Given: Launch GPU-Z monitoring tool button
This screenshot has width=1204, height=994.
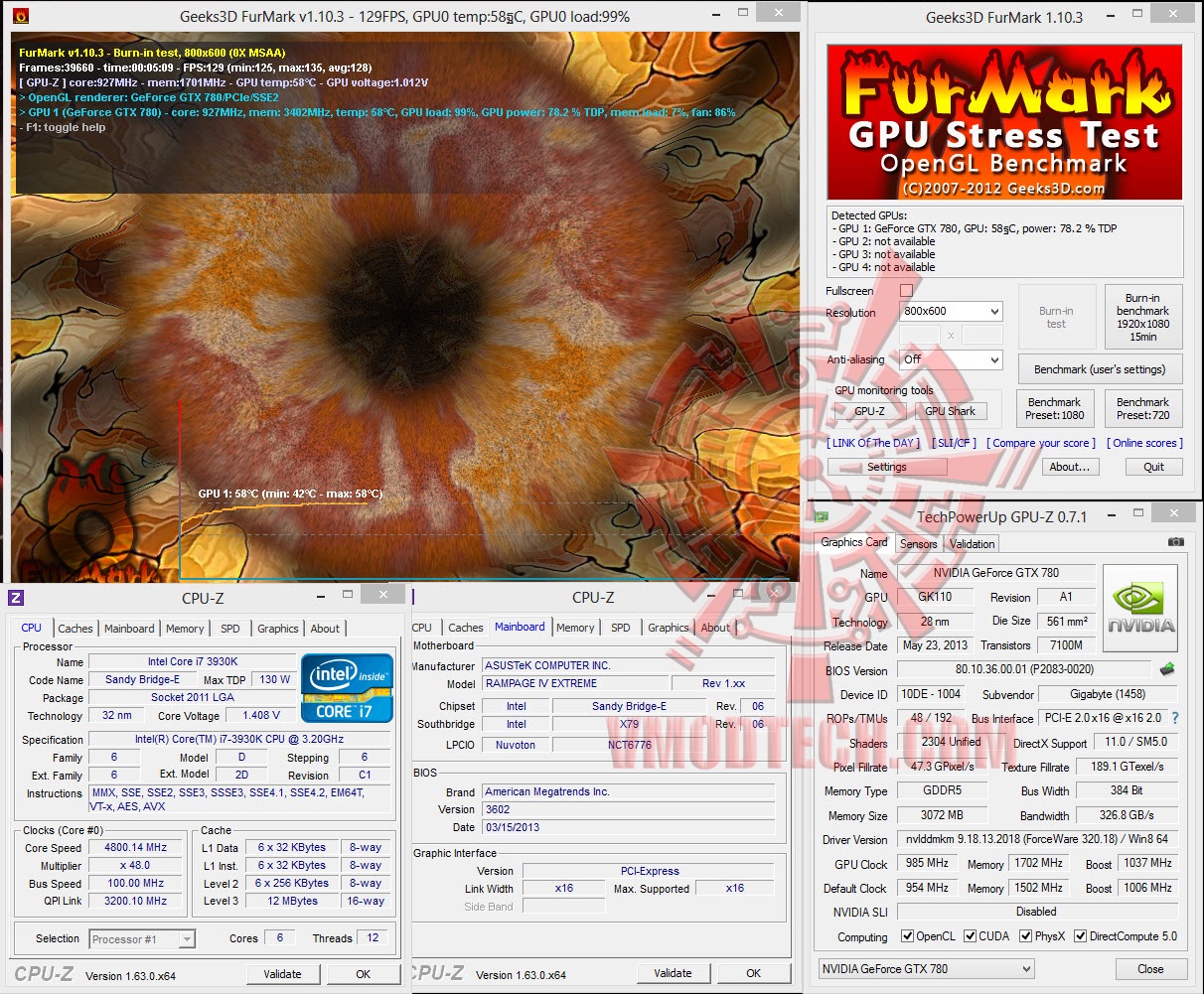Looking at the screenshot, I should pyautogui.click(x=869, y=411).
